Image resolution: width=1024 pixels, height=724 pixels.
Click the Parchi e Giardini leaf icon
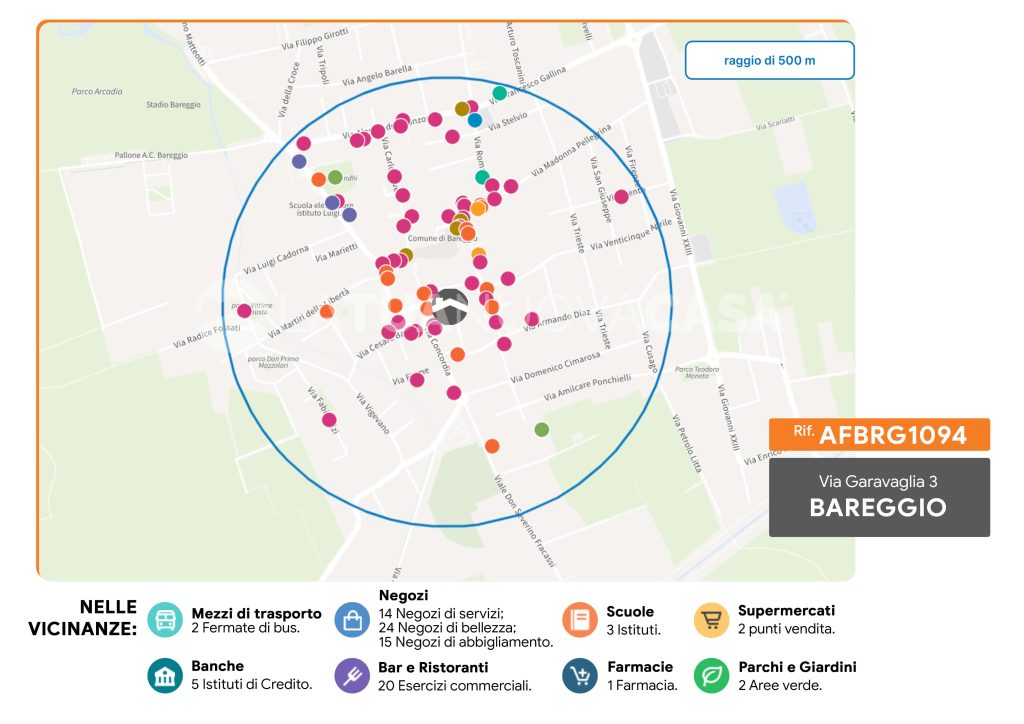(x=711, y=676)
